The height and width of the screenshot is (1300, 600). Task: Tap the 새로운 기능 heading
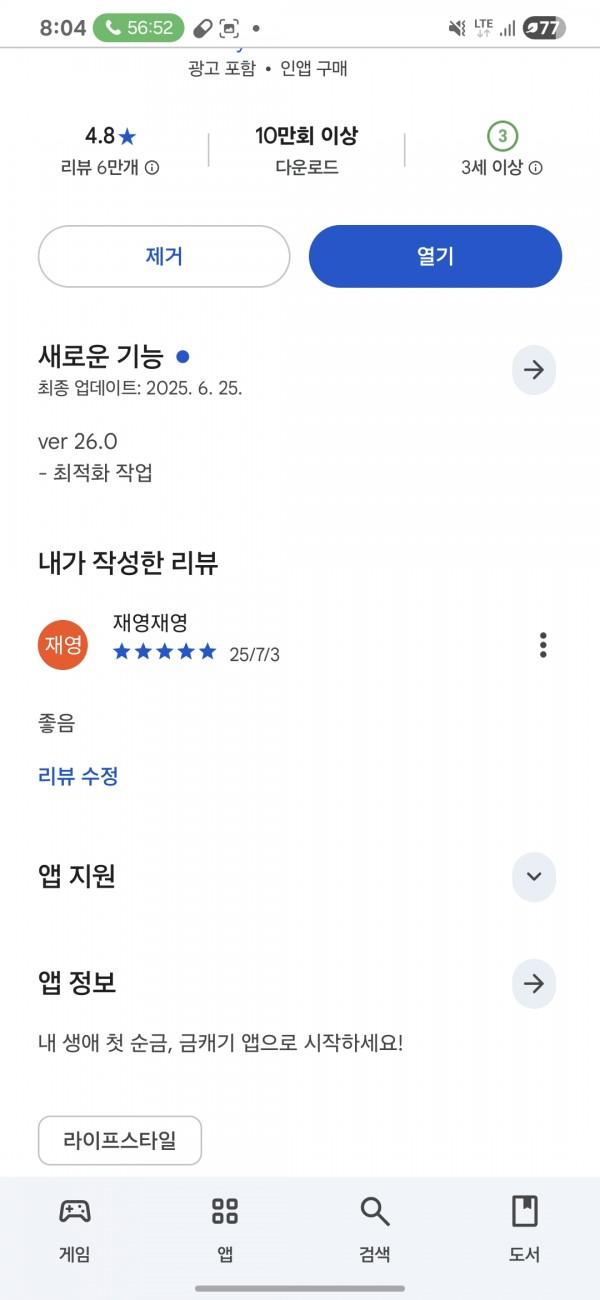[x=100, y=356]
